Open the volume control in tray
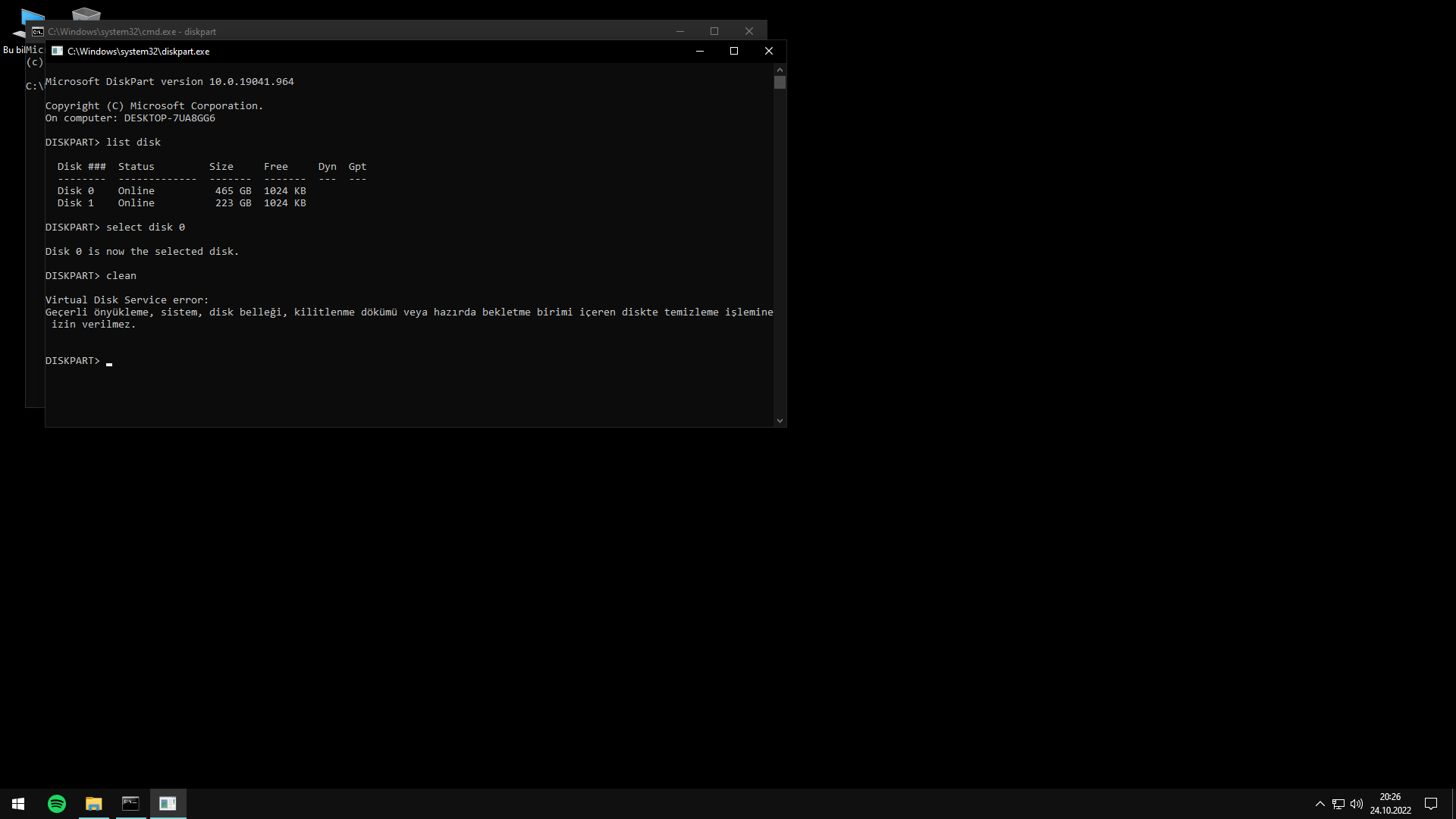 [1357, 804]
